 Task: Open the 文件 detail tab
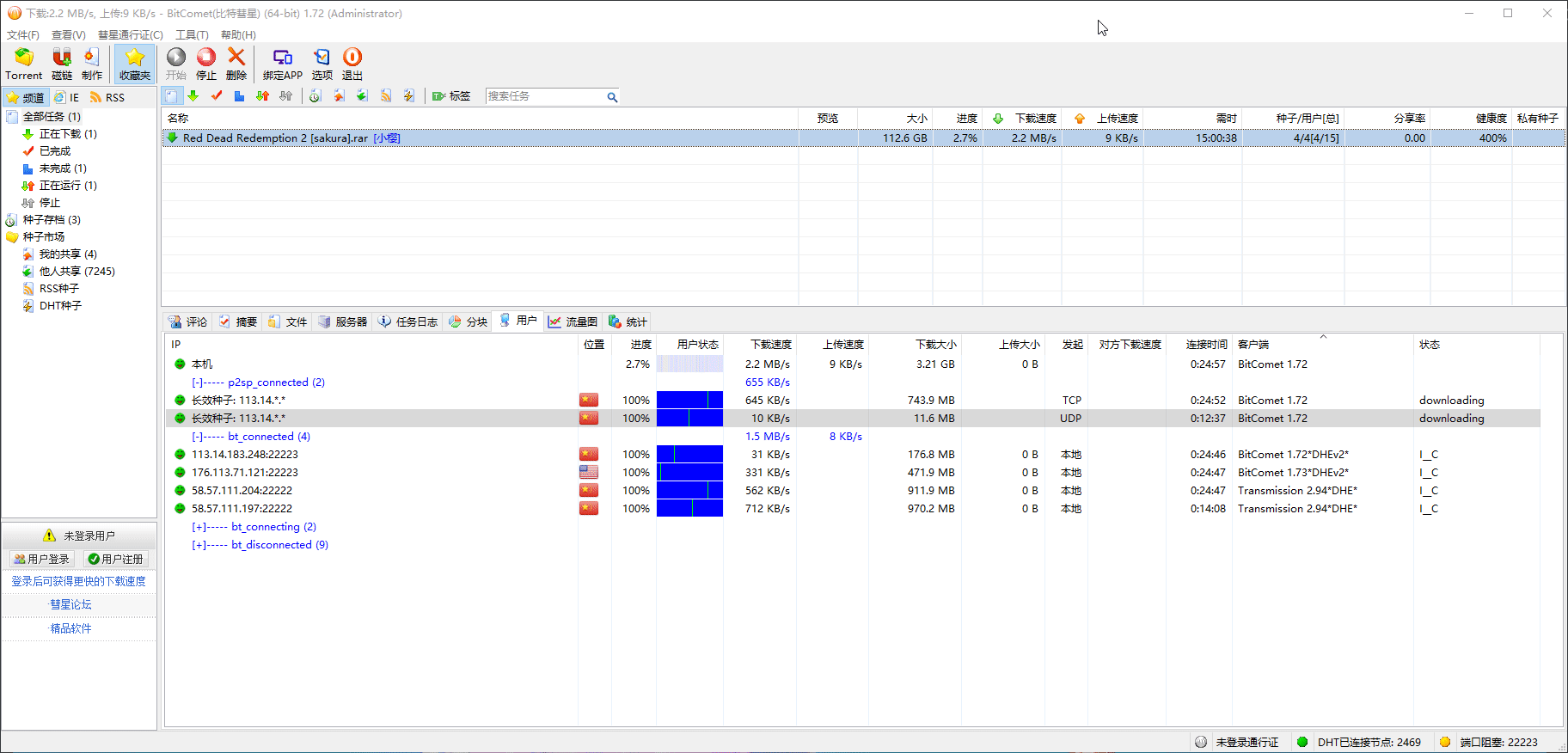(288, 321)
